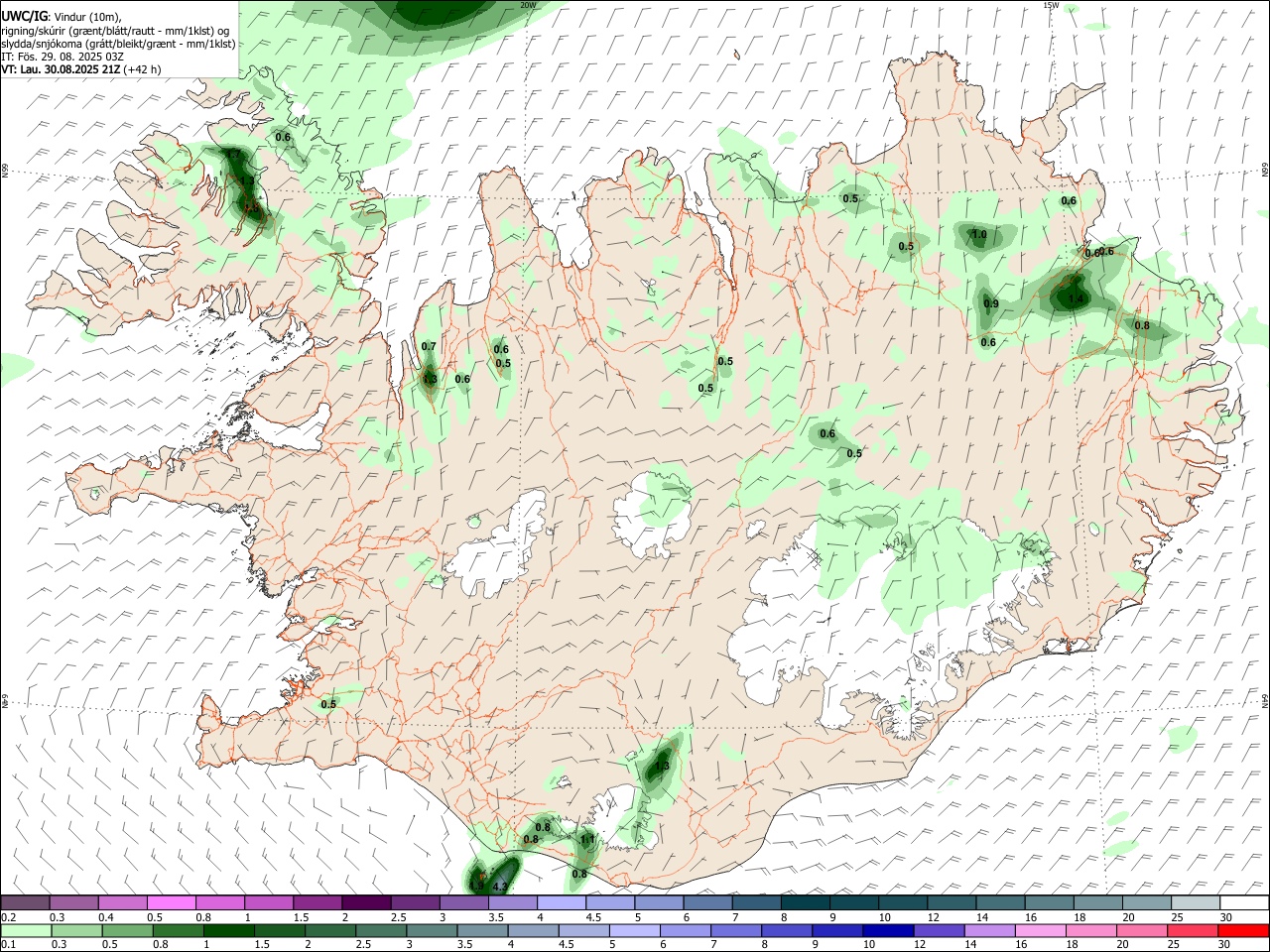This screenshot has height=952, width=1270.
Task: Pick the white swatch at 30 in the upper legend row
Action: tap(1243, 902)
